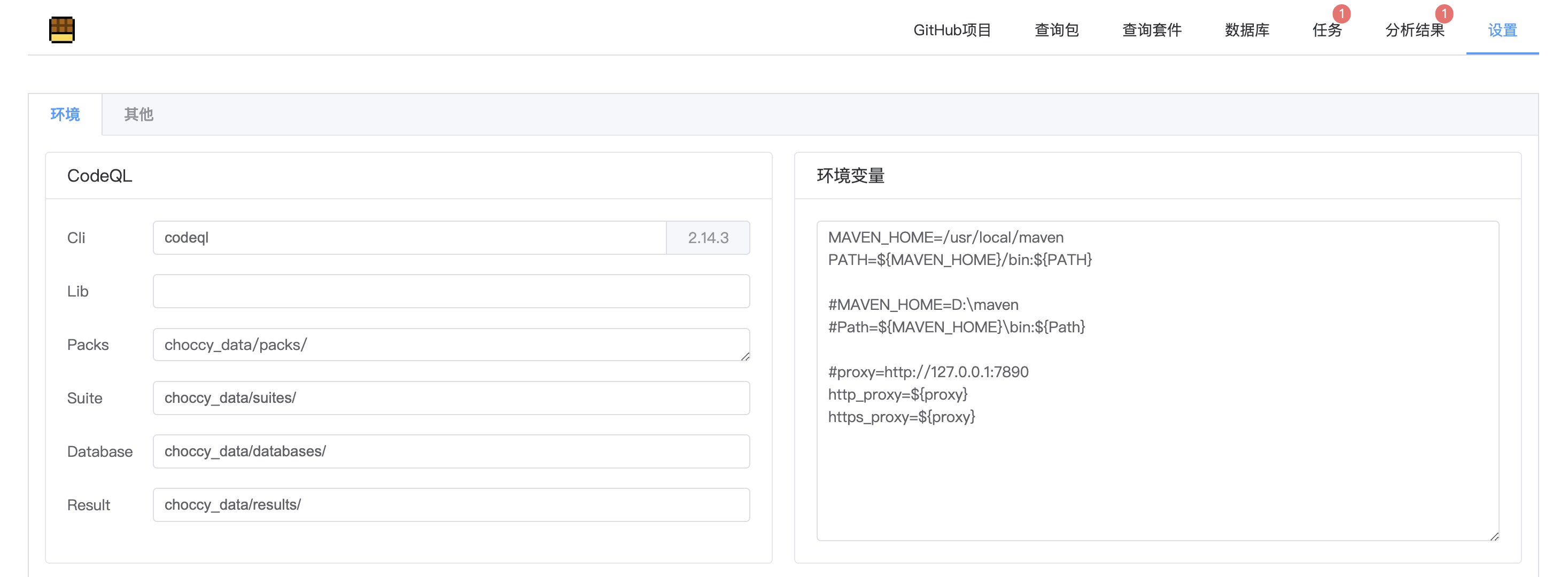Select the 设置 navigation item

pyautogui.click(x=1502, y=30)
